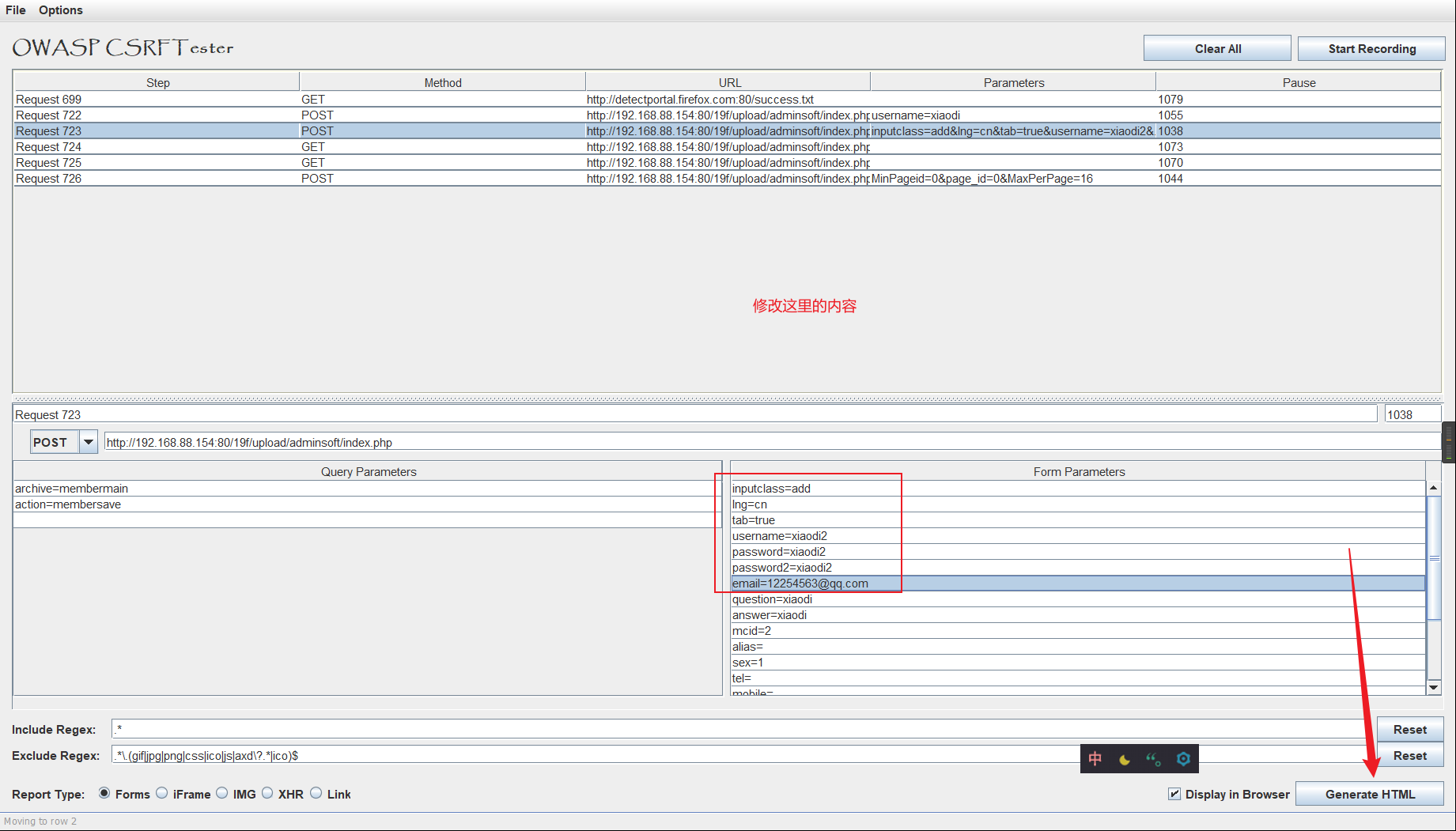Viewport: 1456px width, 831px height.
Task: Open the Options menu
Action: [x=61, y=10]
